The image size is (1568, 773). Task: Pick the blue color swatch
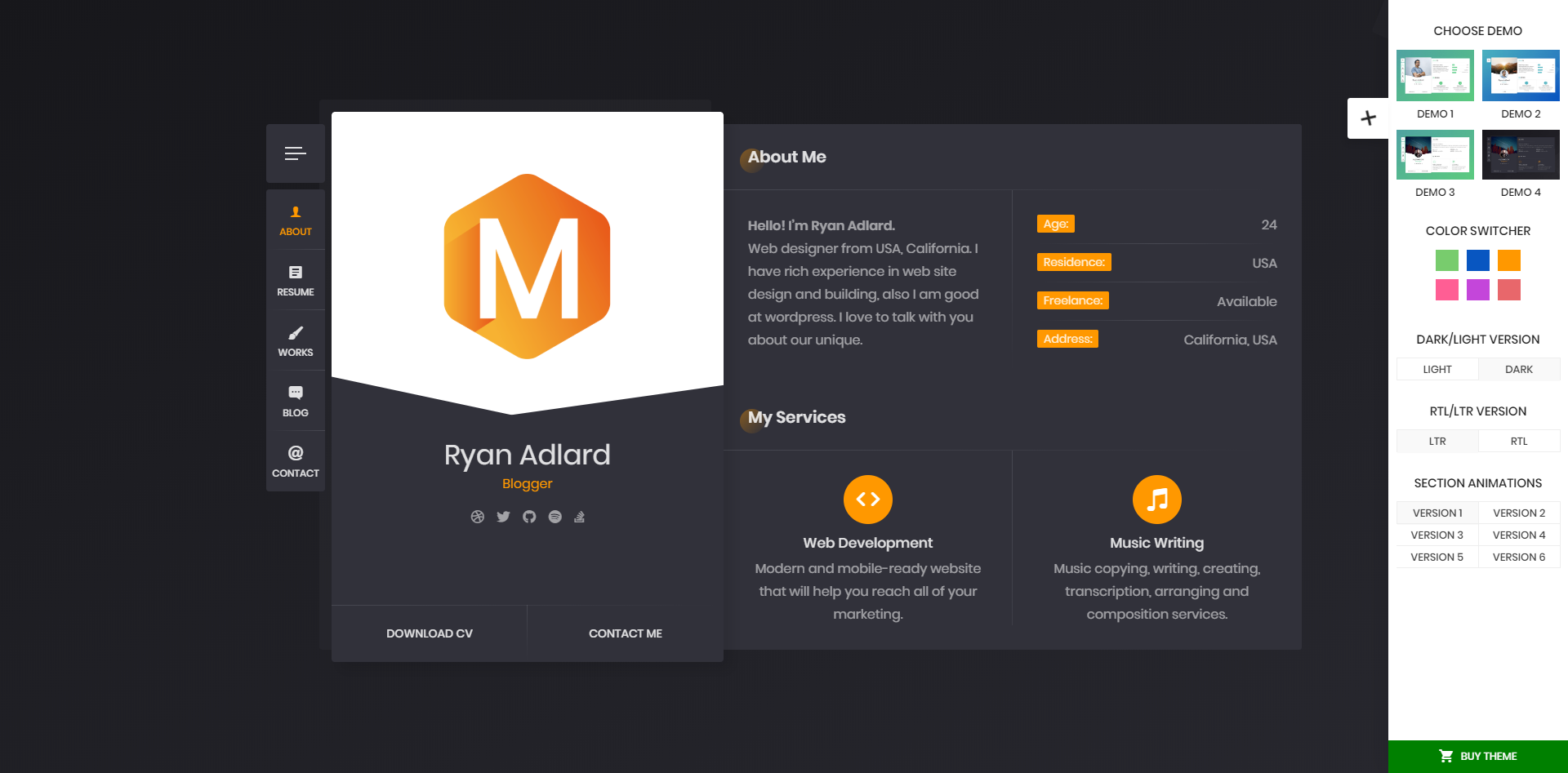click(1477, 260)
